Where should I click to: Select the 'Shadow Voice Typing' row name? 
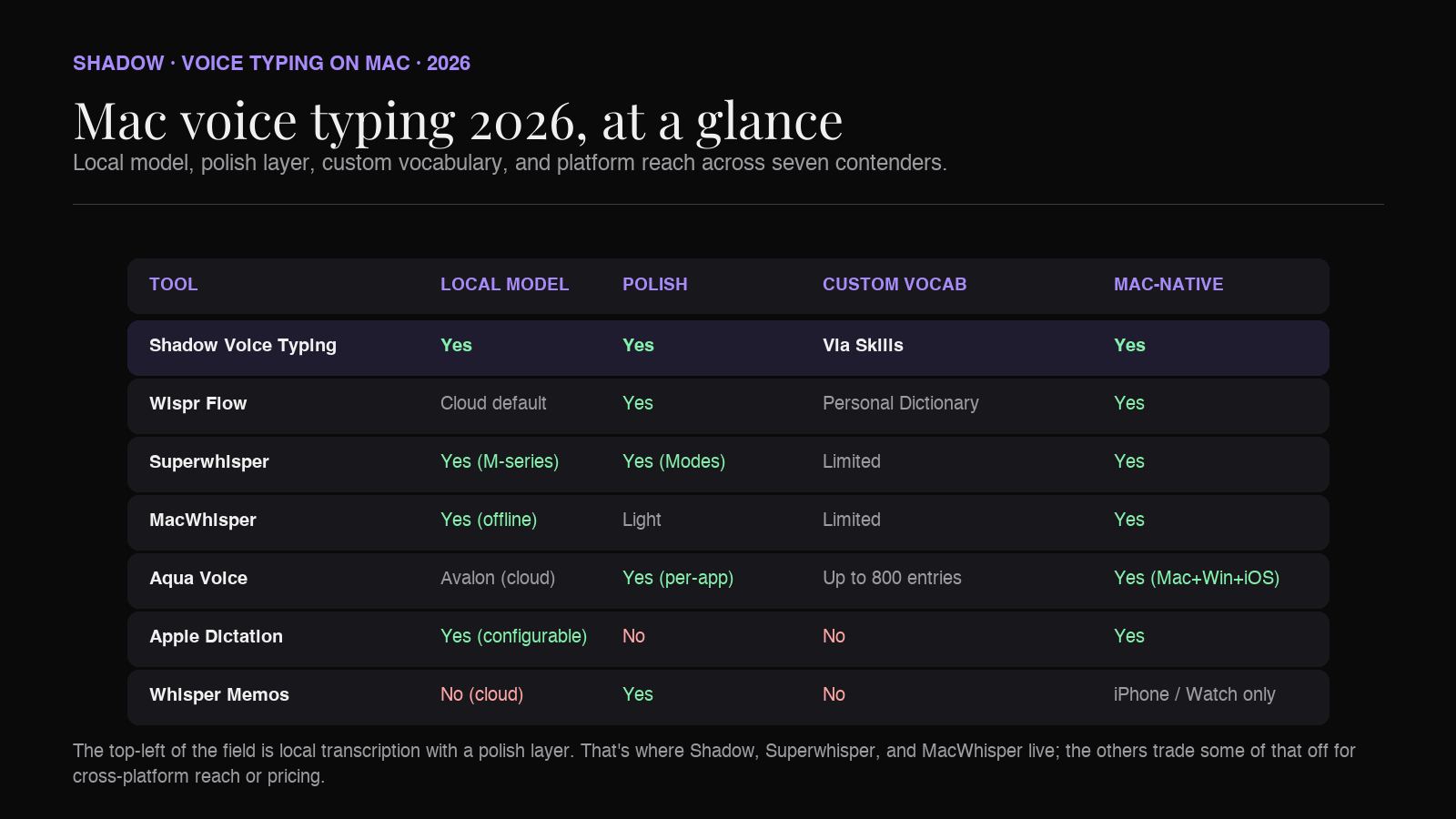tap(243, 346)
